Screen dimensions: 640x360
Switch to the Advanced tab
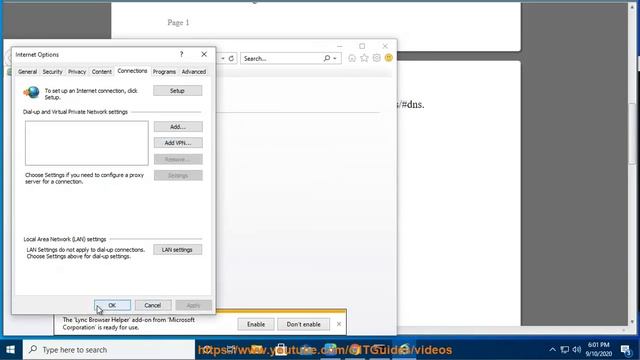(194, 72)
